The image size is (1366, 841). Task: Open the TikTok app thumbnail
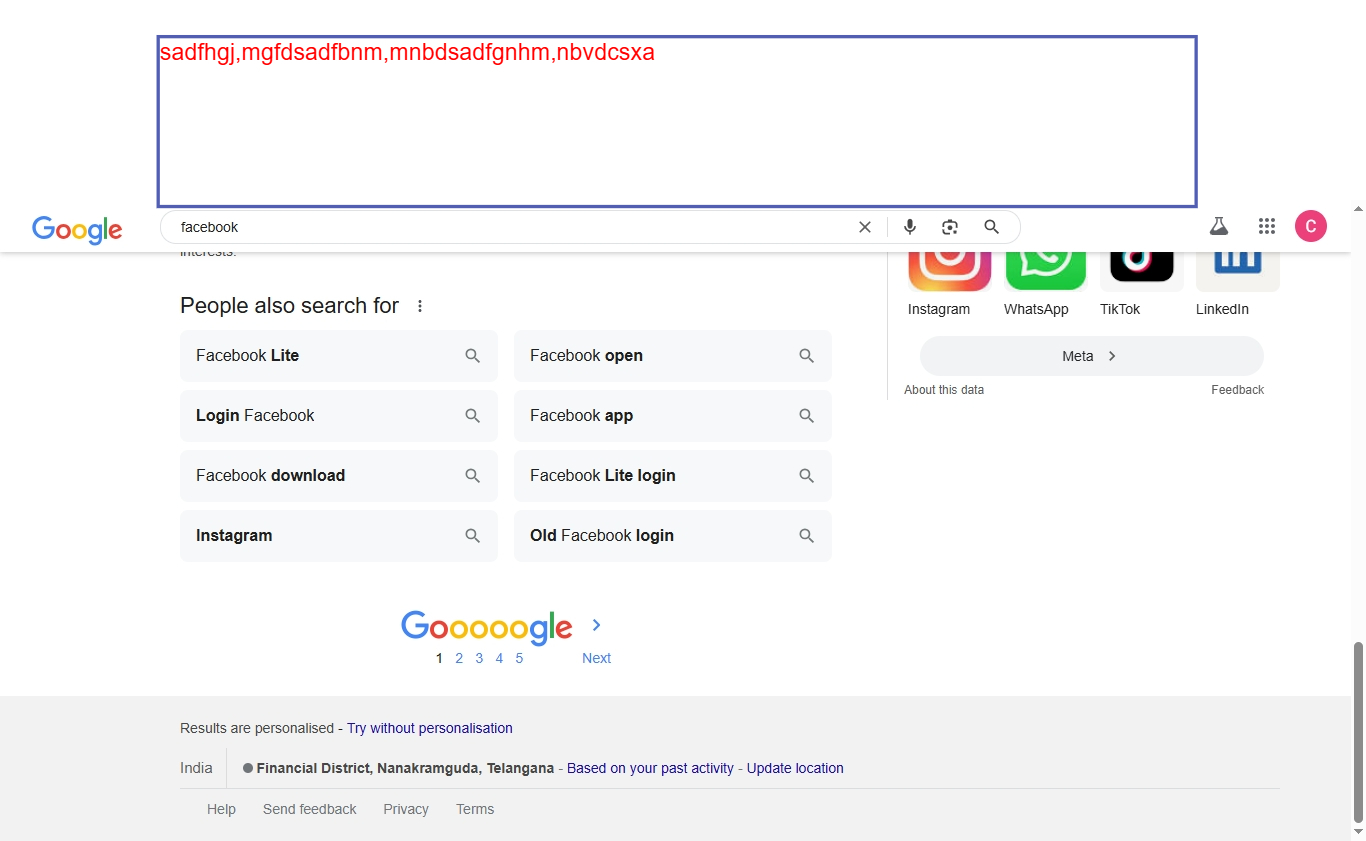[1142, 270]
